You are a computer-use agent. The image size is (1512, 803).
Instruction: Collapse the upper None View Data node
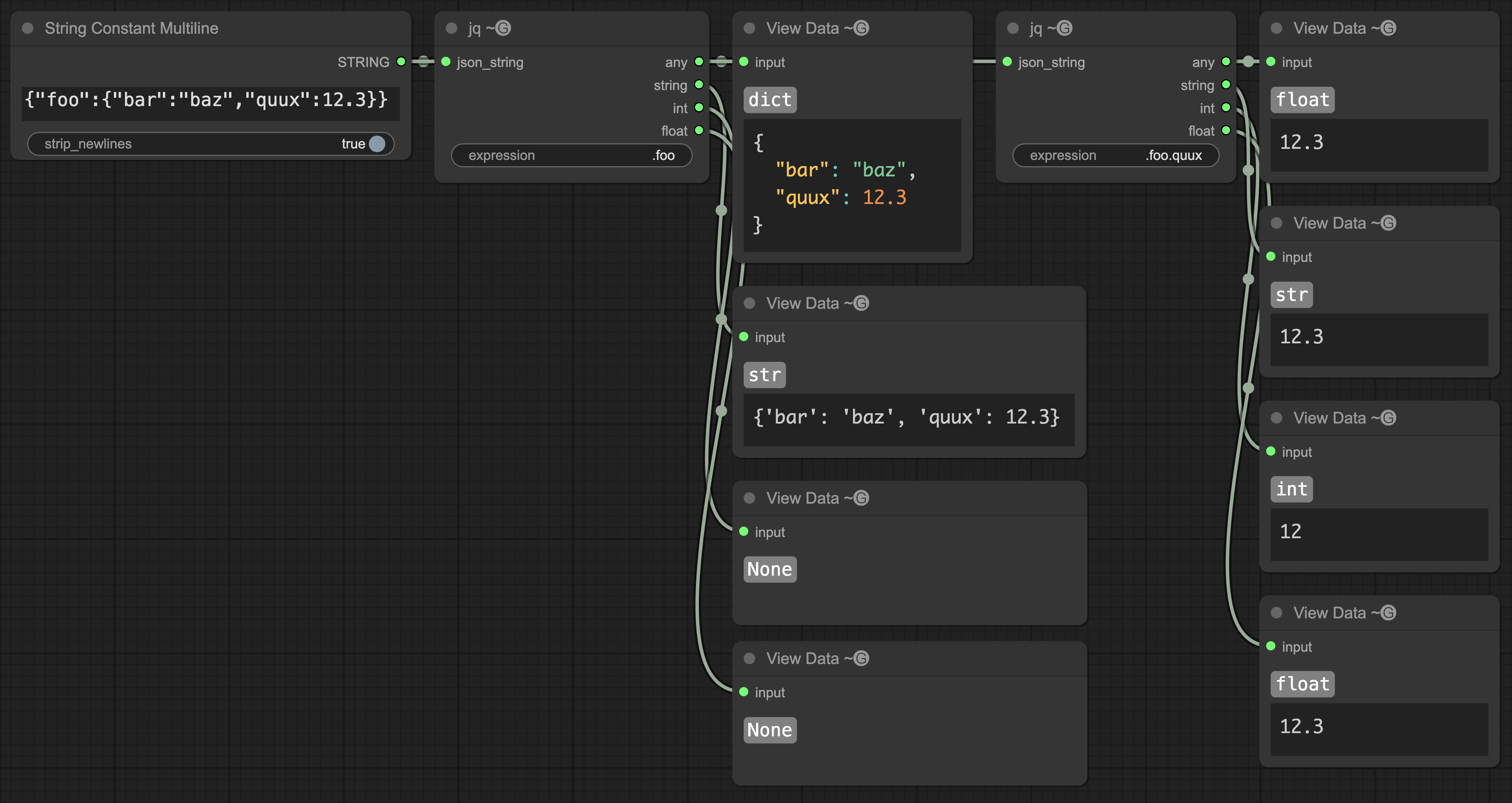coord(749,498)
